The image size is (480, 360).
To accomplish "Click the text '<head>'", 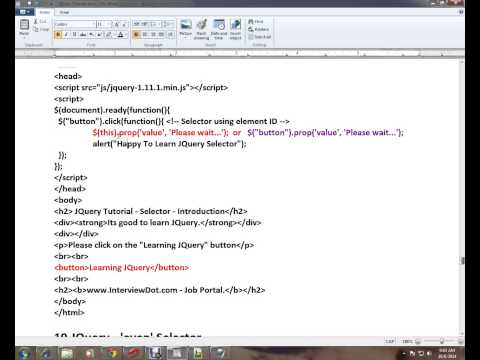I will 68,76.
